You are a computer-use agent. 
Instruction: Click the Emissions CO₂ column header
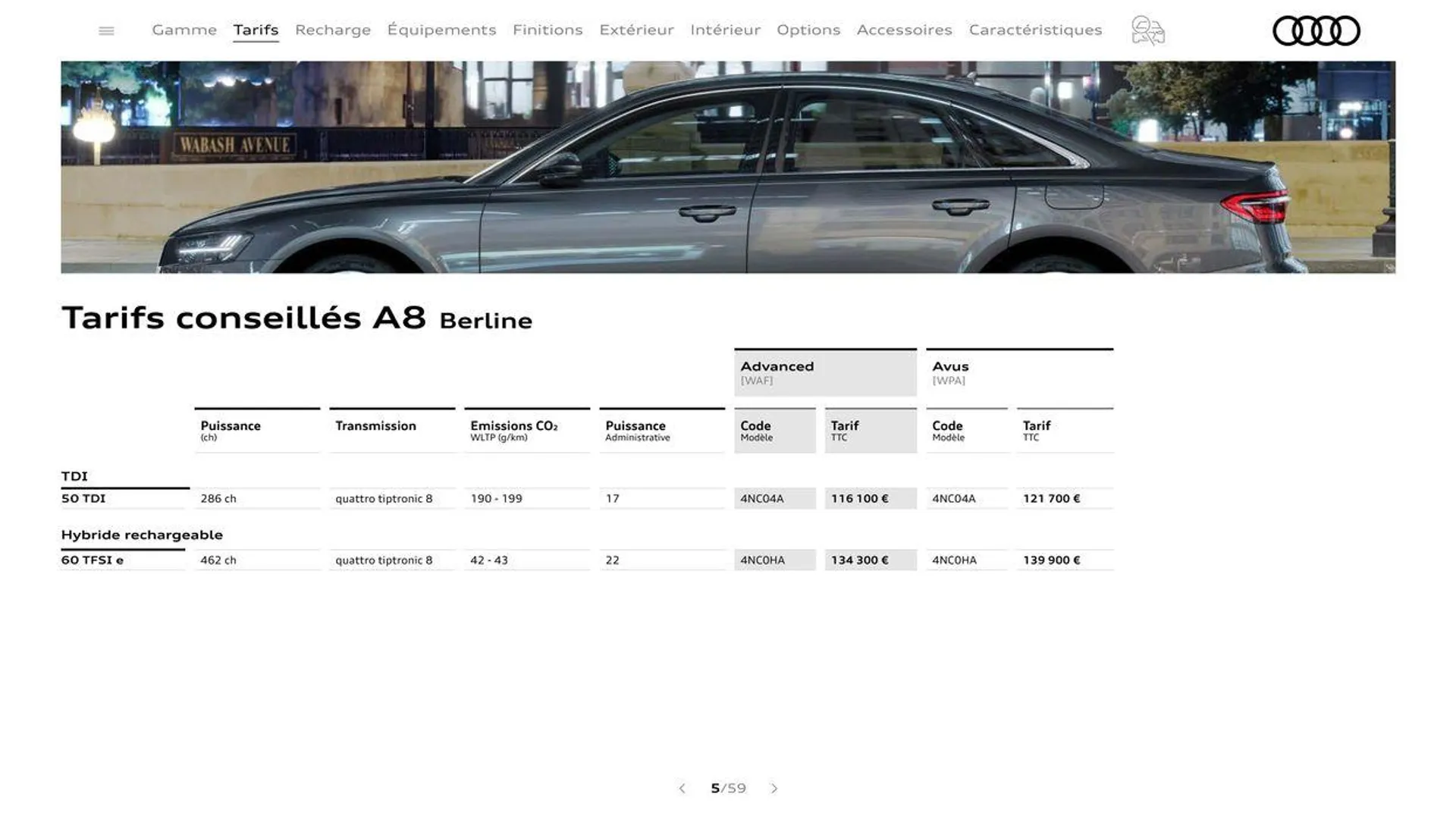(x=527, y=430)
